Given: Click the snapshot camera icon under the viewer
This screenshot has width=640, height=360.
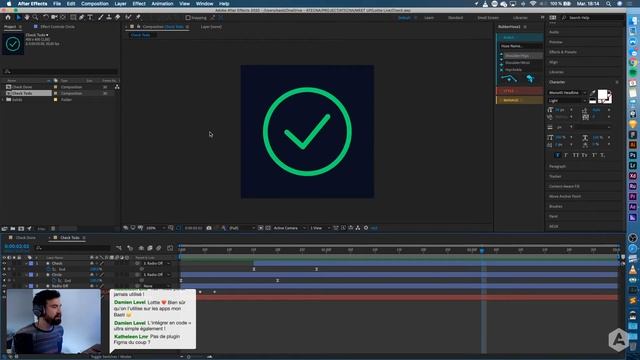Looking at the screenshot, I should (209, 228).
